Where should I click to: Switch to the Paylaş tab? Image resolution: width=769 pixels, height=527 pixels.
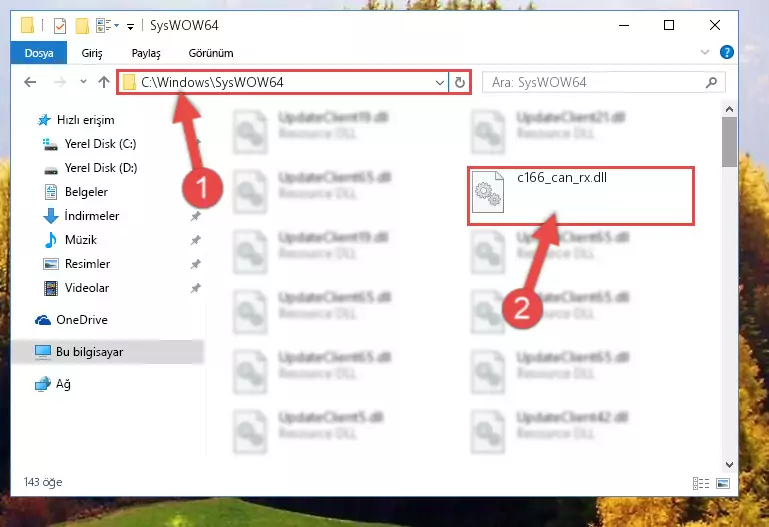(x=146, y=53)
